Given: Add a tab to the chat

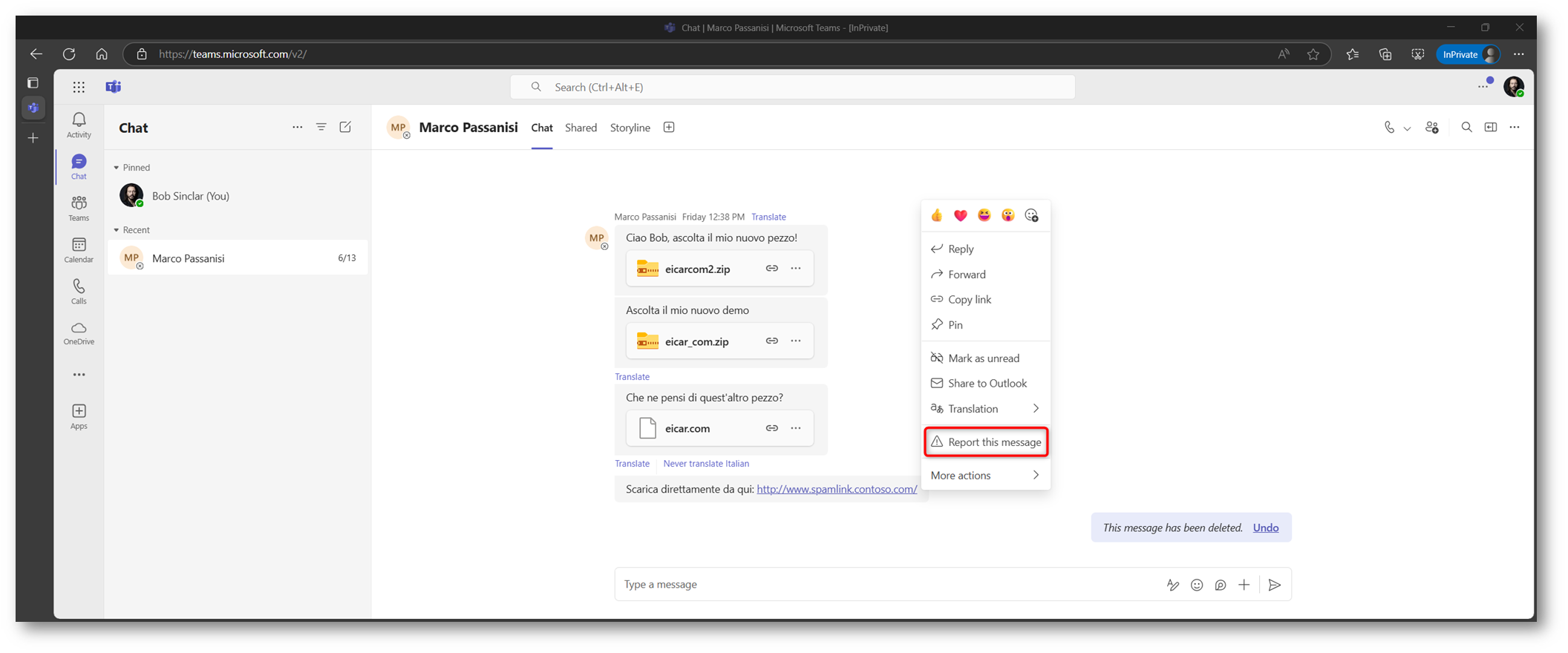Looking at the screenshot, I should click(x=669, y=127).
